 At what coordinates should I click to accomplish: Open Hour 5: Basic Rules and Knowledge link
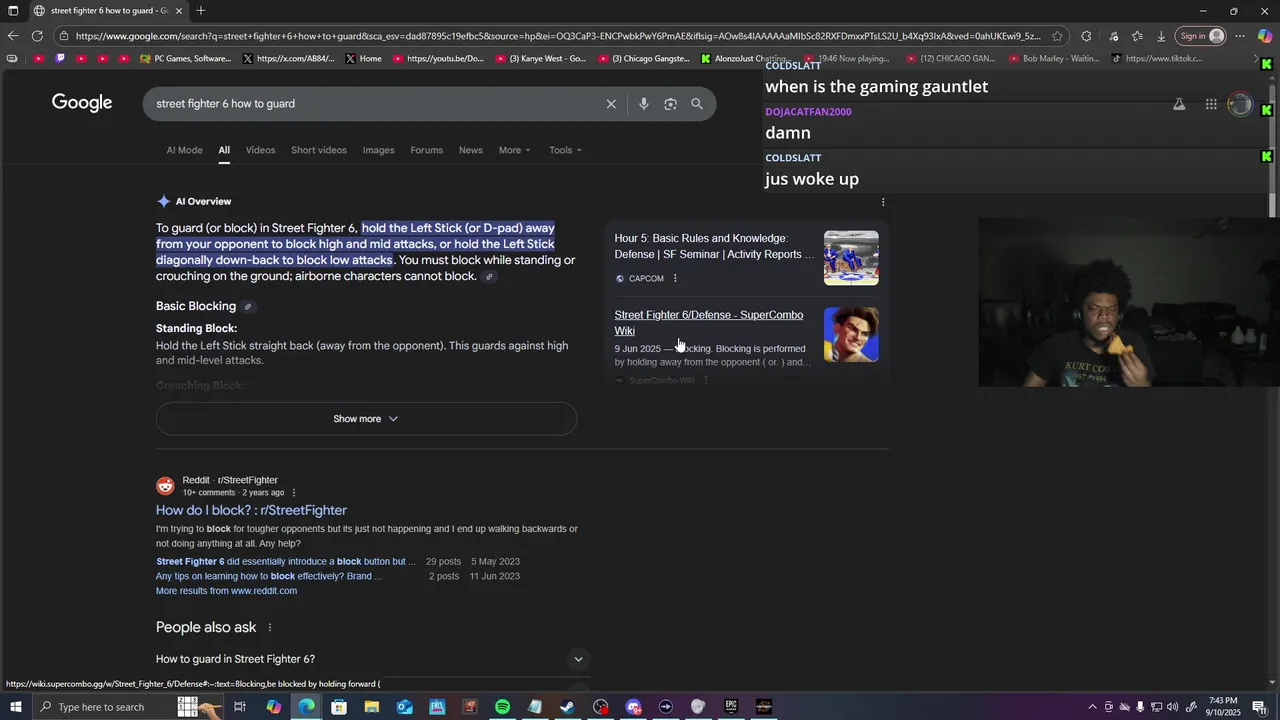coord(714,246)
